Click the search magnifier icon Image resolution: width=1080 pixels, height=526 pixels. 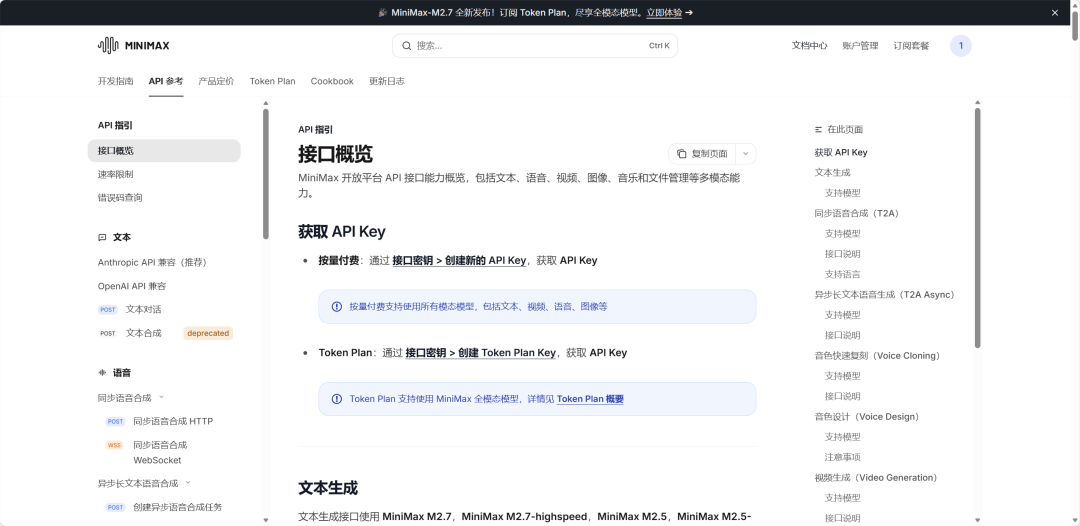coord(406,46)
